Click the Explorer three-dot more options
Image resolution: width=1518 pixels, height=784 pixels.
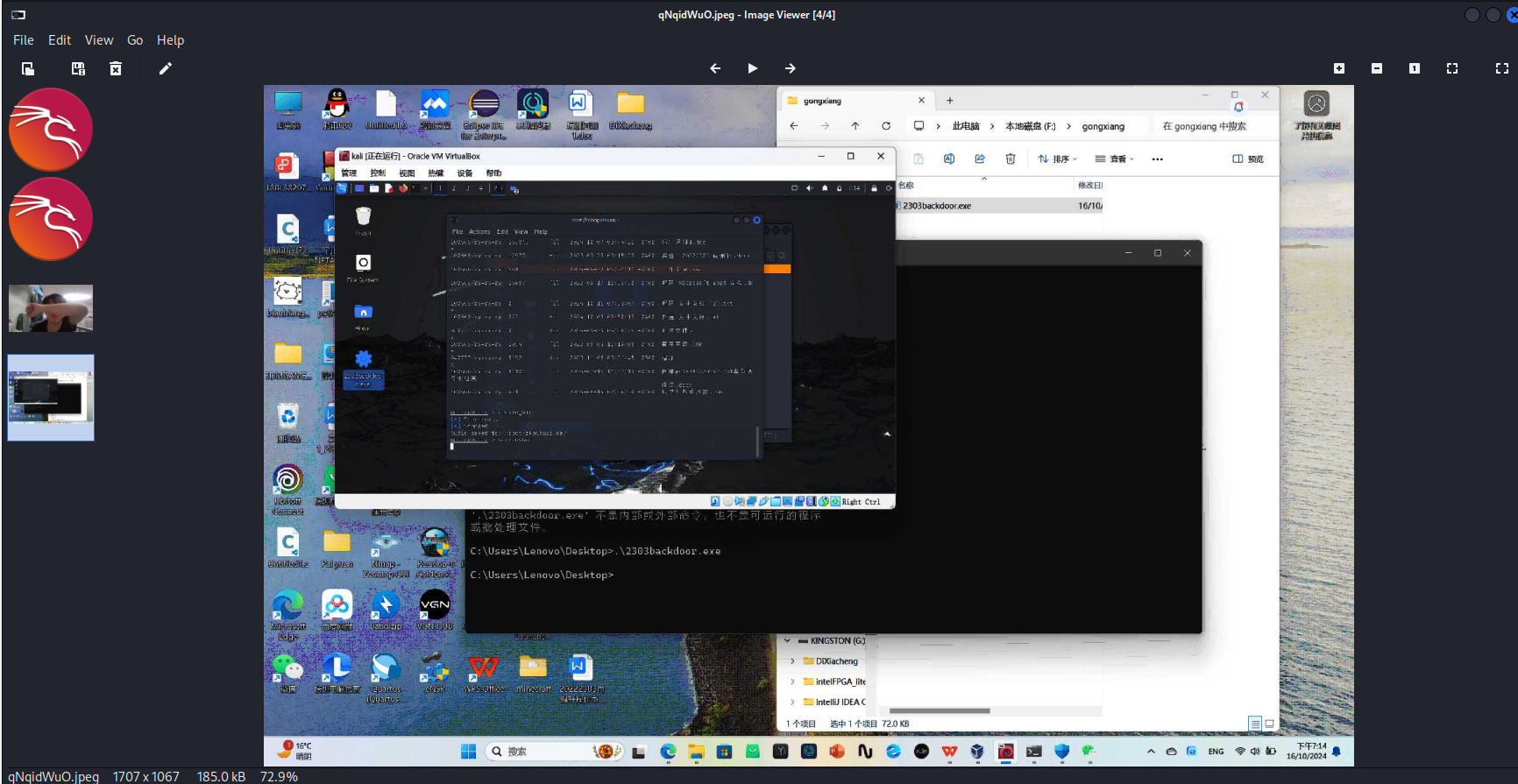click(1158, 159)
